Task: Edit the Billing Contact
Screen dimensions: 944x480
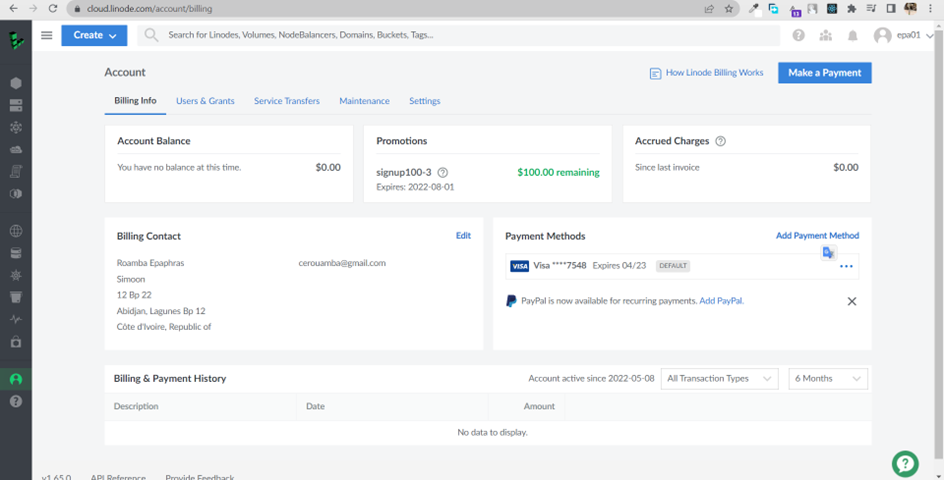Action: [463, 235]
